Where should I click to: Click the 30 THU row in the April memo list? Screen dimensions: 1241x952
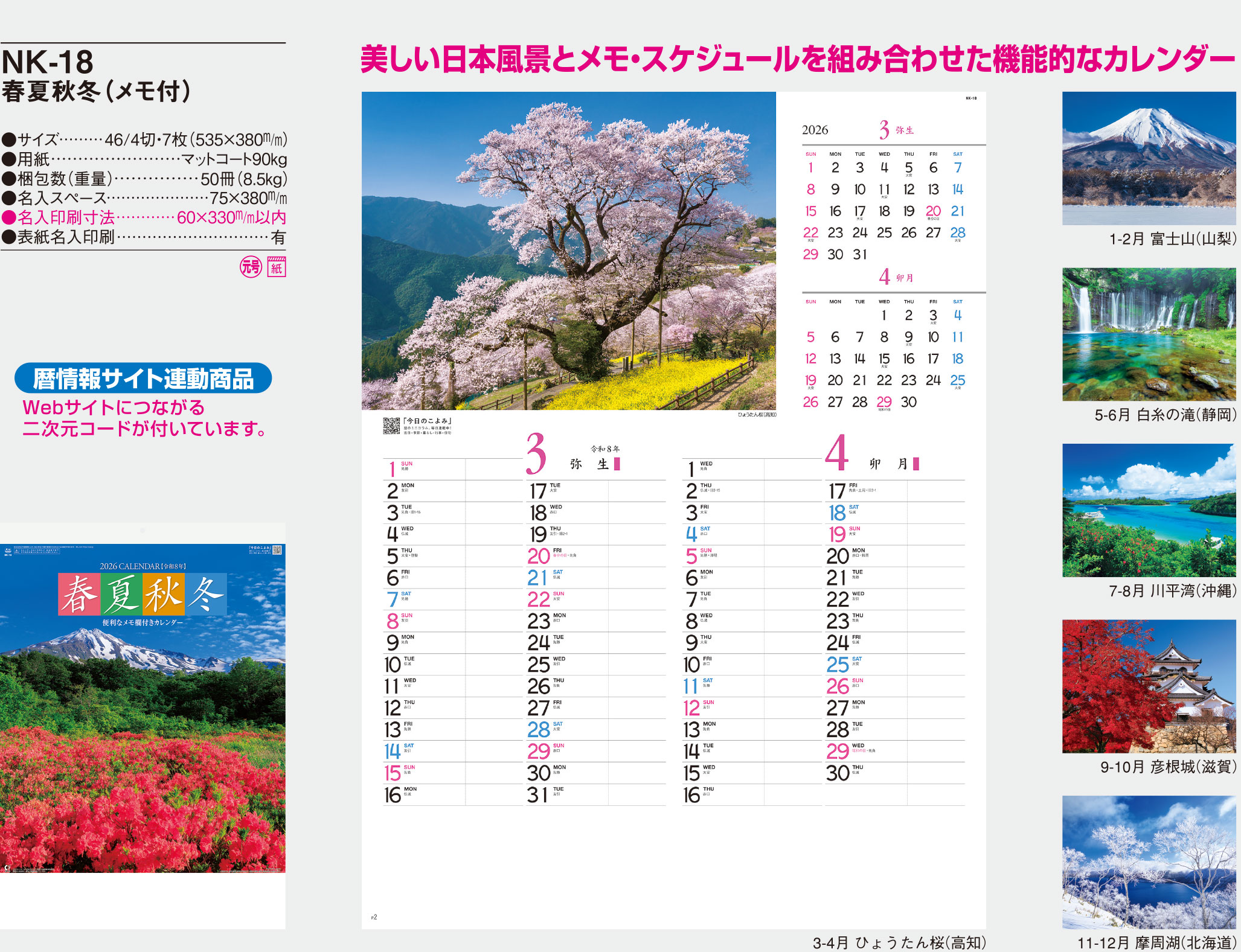(895, 773)
